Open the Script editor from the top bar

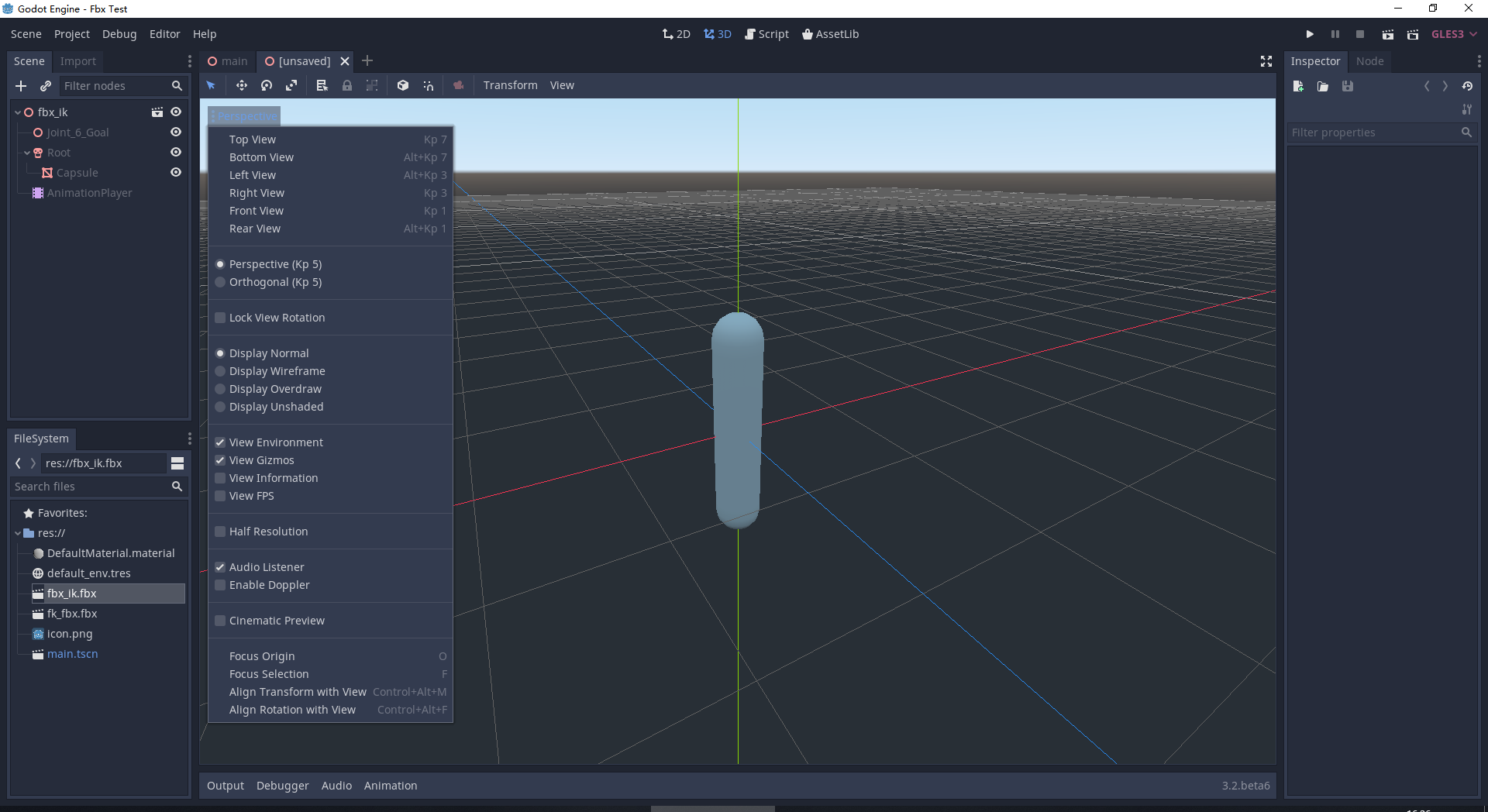[x=766, y=34]
